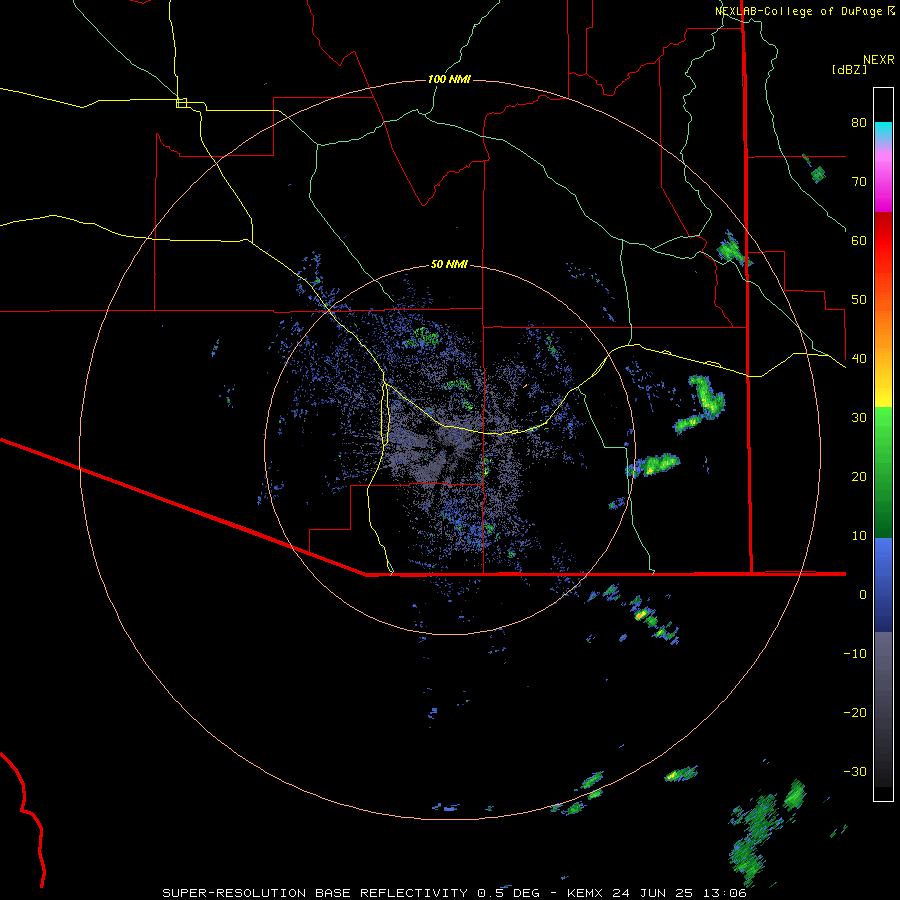Click the 30 value on dBZ scale
This screenshot has width=900, height=900.
click(859, 418)
